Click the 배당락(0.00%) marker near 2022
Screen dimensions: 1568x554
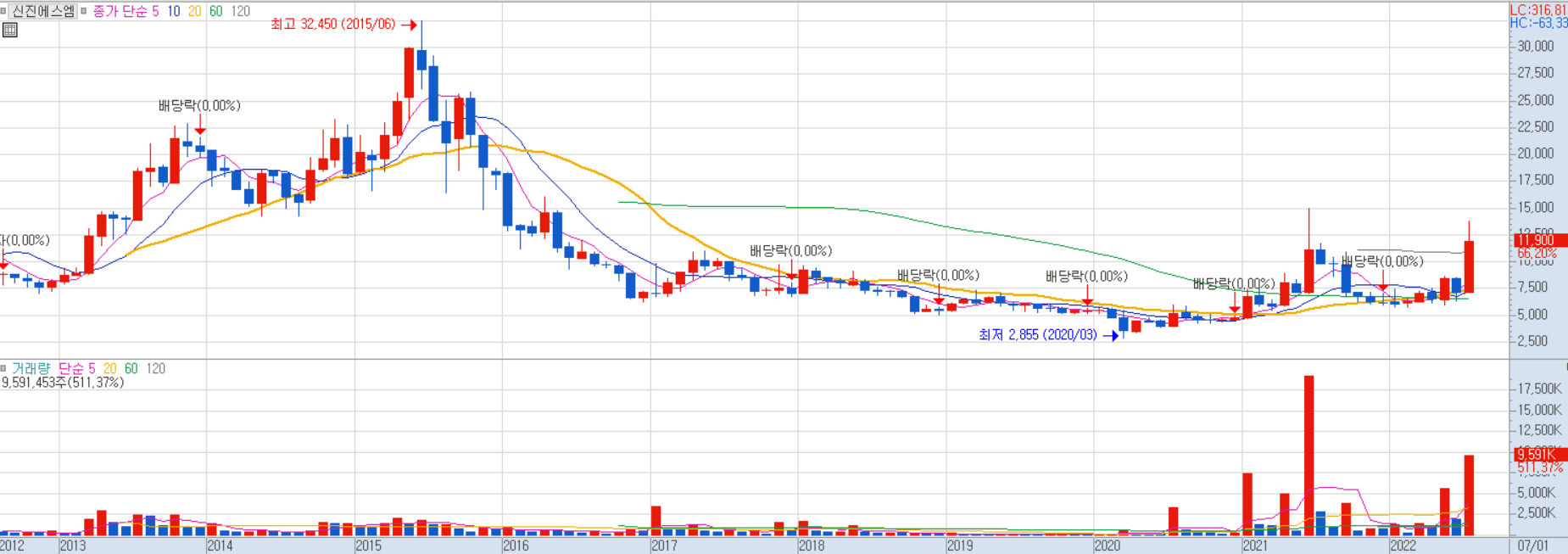[x=1382, y=261]
